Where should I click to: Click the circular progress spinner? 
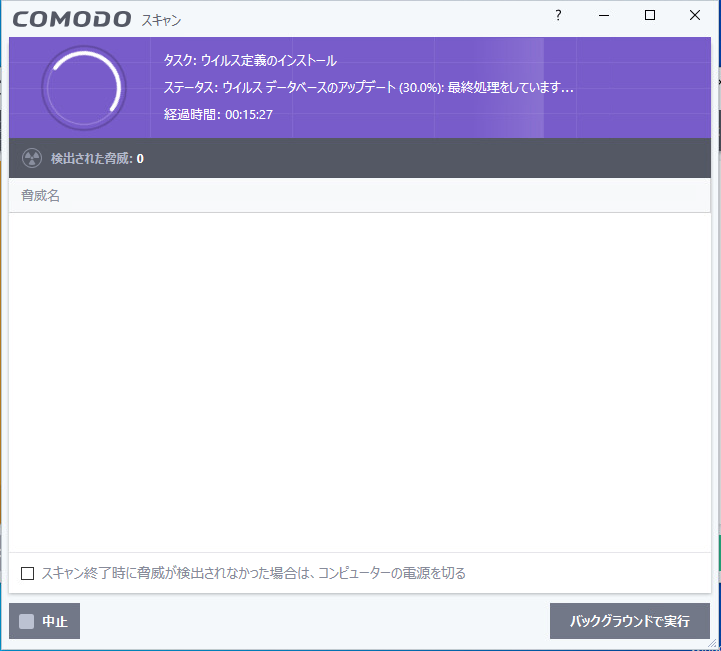[84, 87]
